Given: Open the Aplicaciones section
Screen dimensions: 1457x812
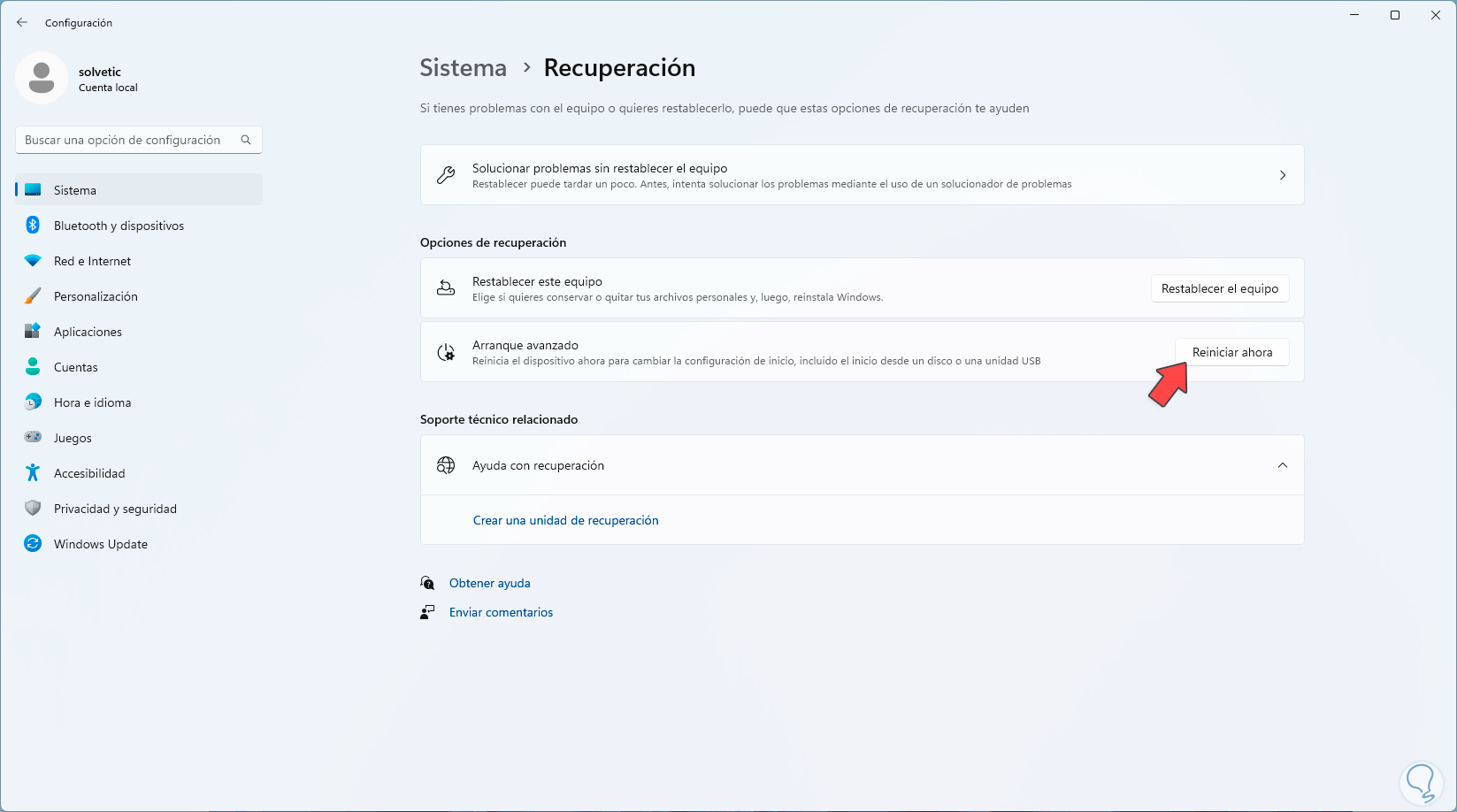Looking at the screenshot, I should point(139,332).
